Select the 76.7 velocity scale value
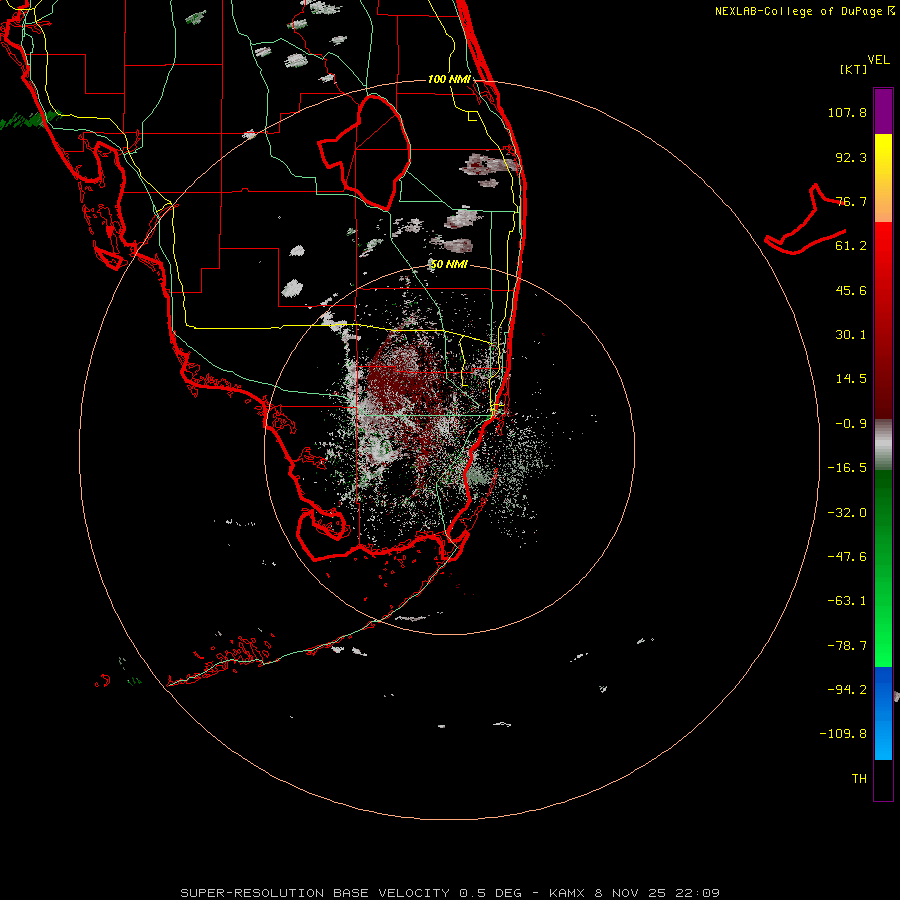 851,201
